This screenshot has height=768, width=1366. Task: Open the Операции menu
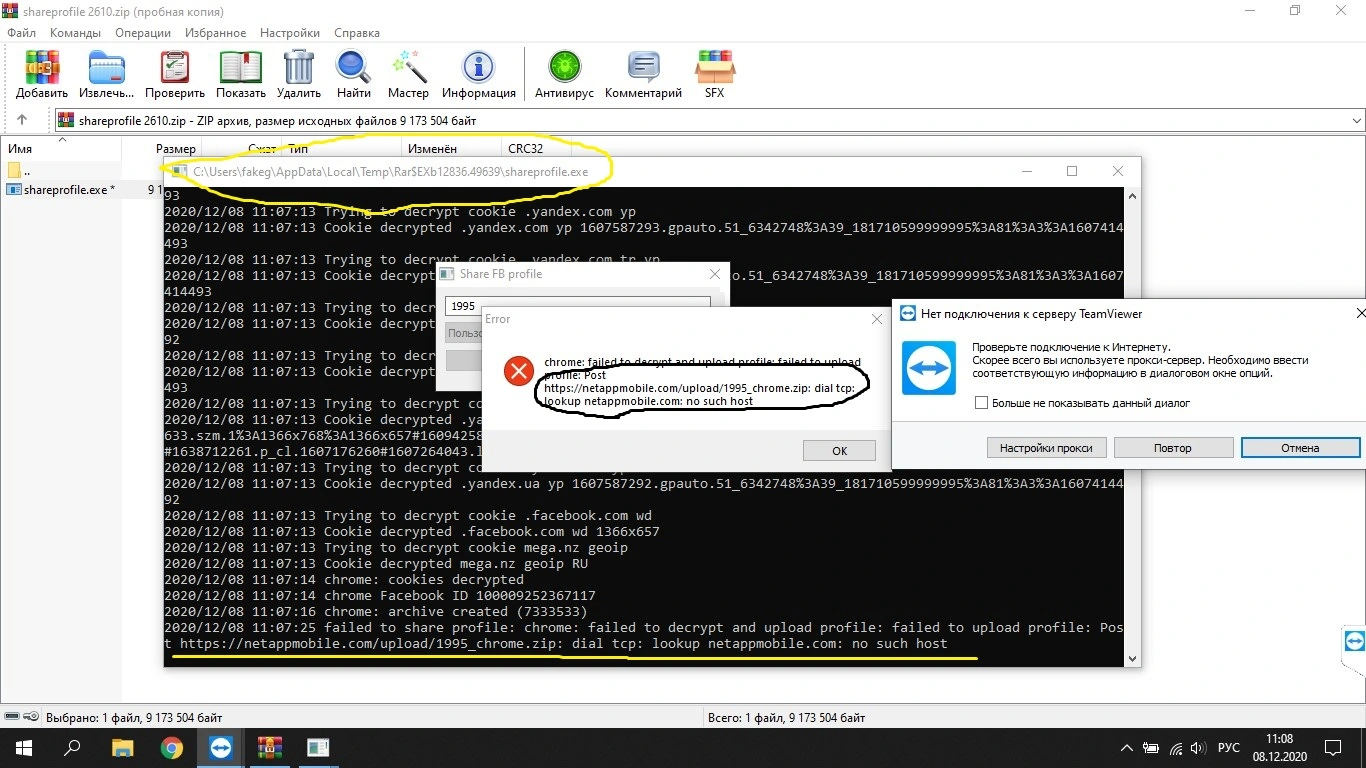pos(143,33)
